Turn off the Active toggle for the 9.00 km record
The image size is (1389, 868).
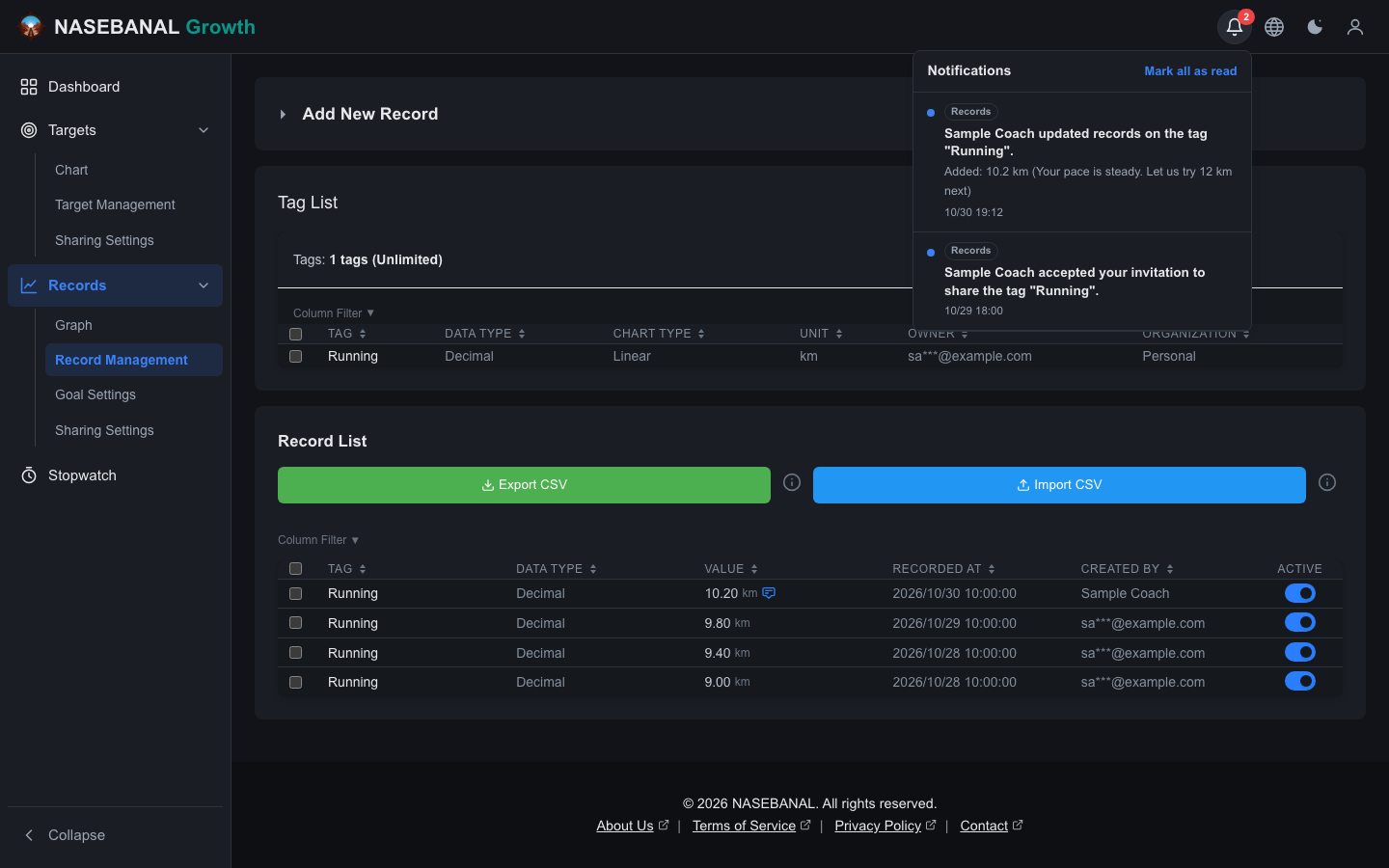tap(1300, 682)
